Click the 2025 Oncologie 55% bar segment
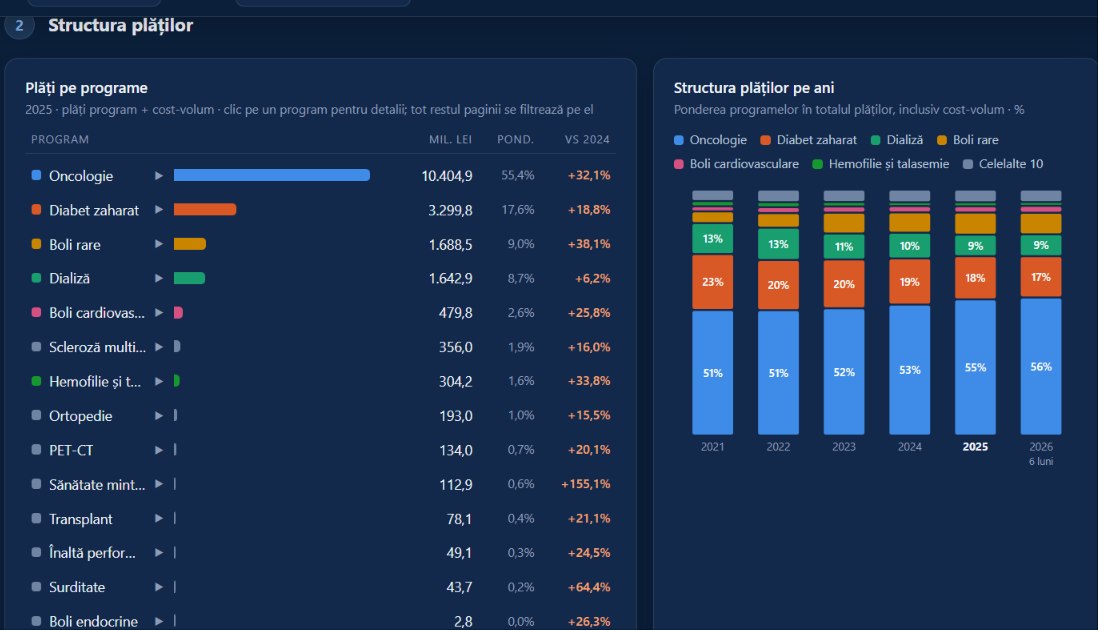Image resolution: width=1098 pixels, height=630 pixels. [975, 368]
